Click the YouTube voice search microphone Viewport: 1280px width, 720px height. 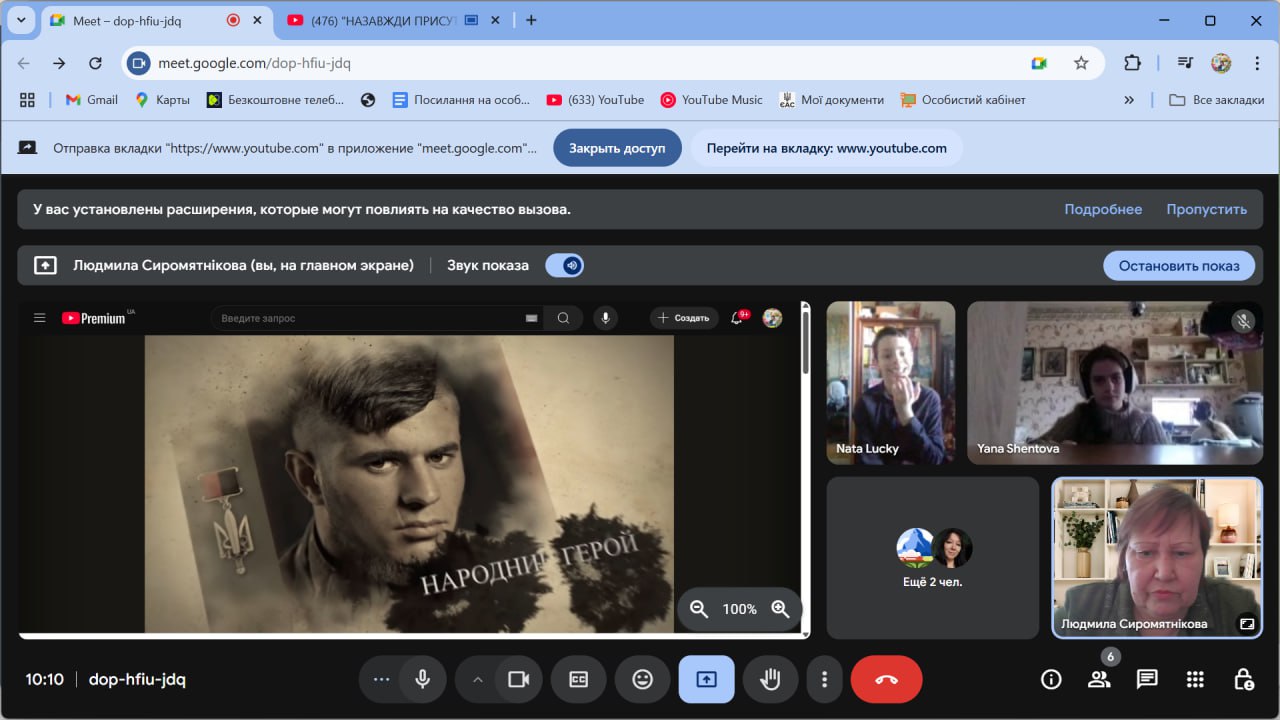(x=604, y=318)
